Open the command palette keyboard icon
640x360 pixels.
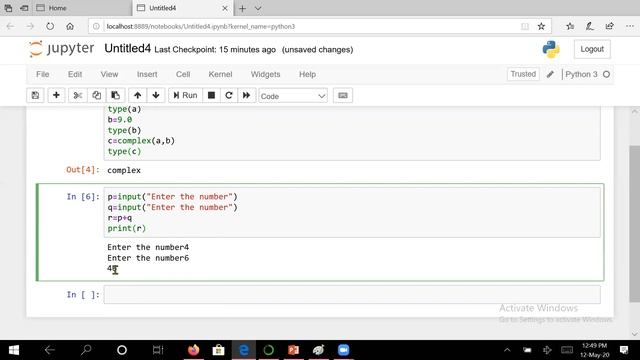[x=343, y=96]
